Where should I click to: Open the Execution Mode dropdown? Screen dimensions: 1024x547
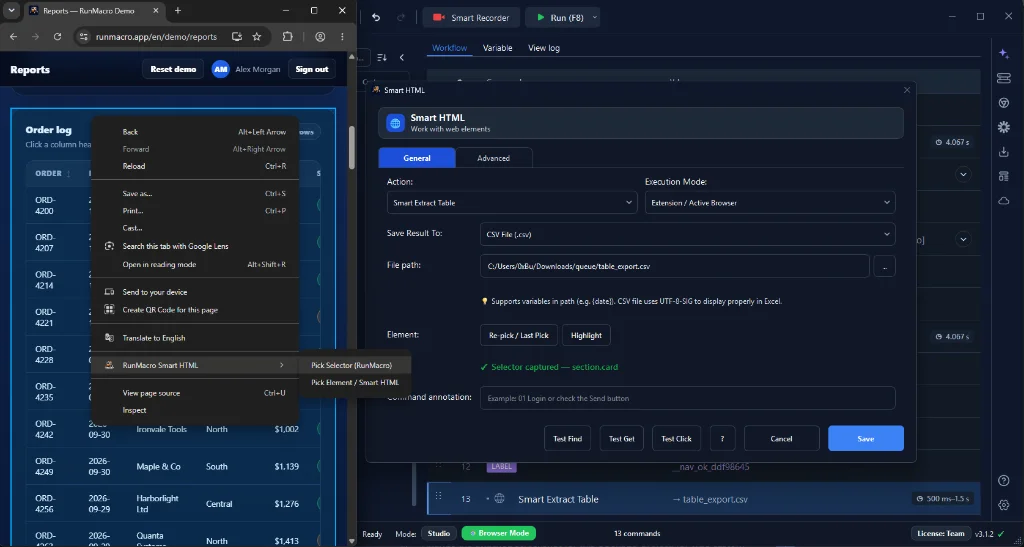[x=770, y=202]
